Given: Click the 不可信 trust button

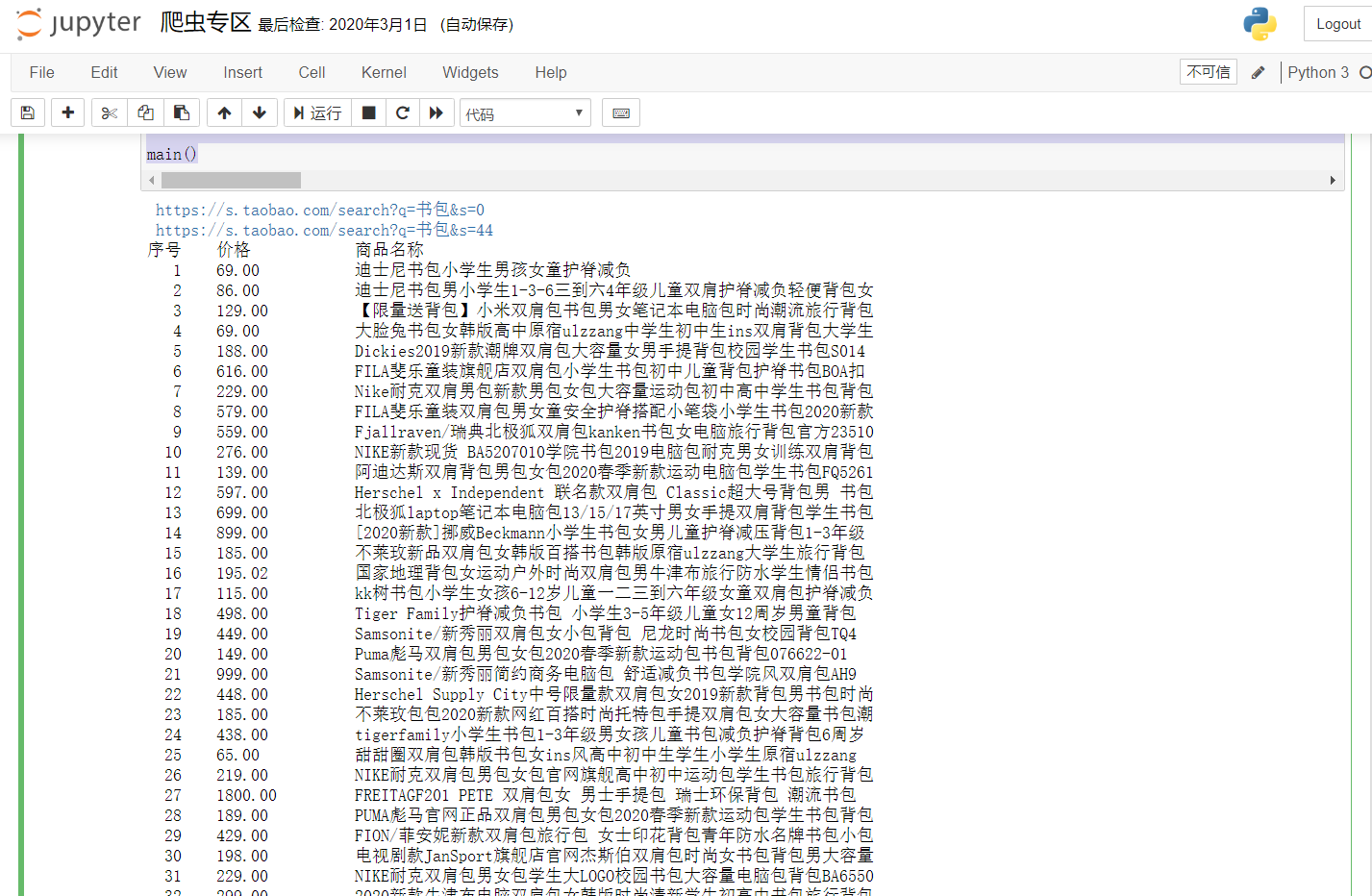Looking at the screenshot, I should tap(1209, 72).
